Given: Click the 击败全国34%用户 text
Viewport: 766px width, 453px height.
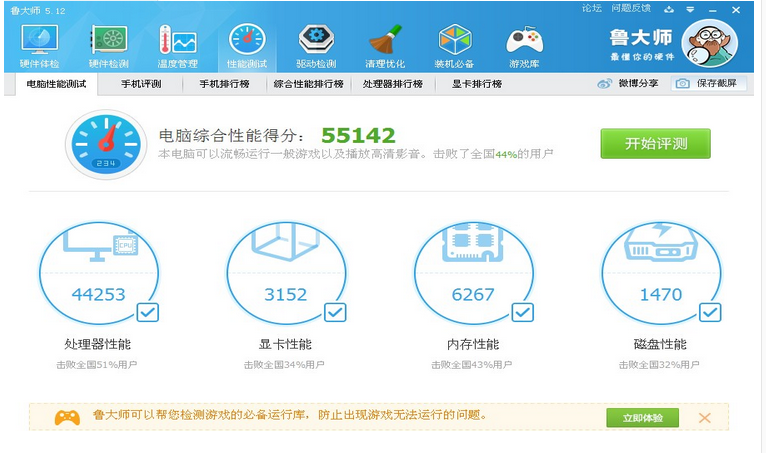Looking at the screenshot, I should [284, 365].
